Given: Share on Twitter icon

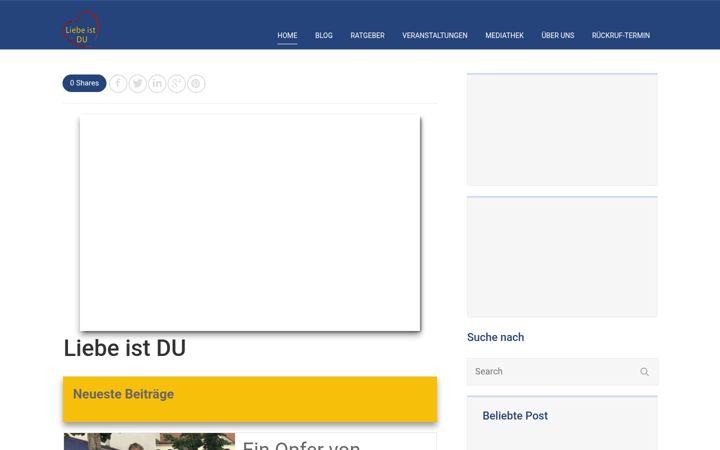Looking at the screenshot, I should point(138,84).
